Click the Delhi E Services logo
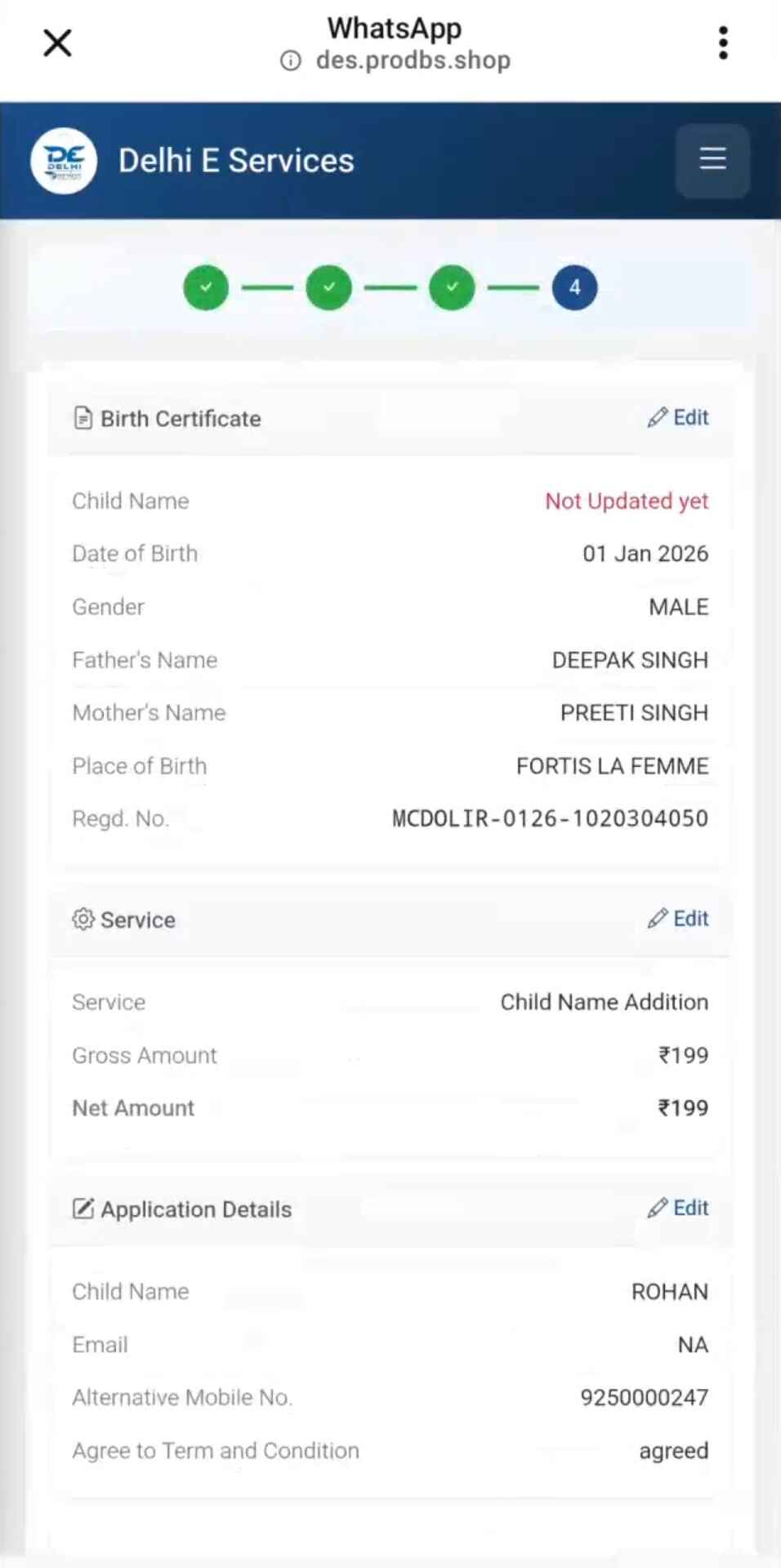 64,161
